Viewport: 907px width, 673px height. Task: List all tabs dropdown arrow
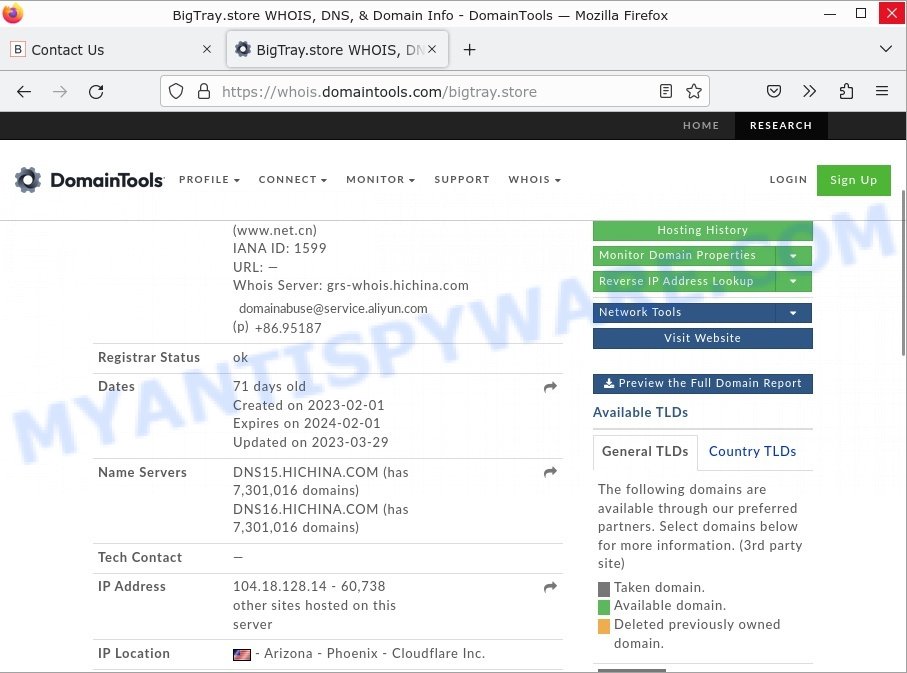point(885,49)
